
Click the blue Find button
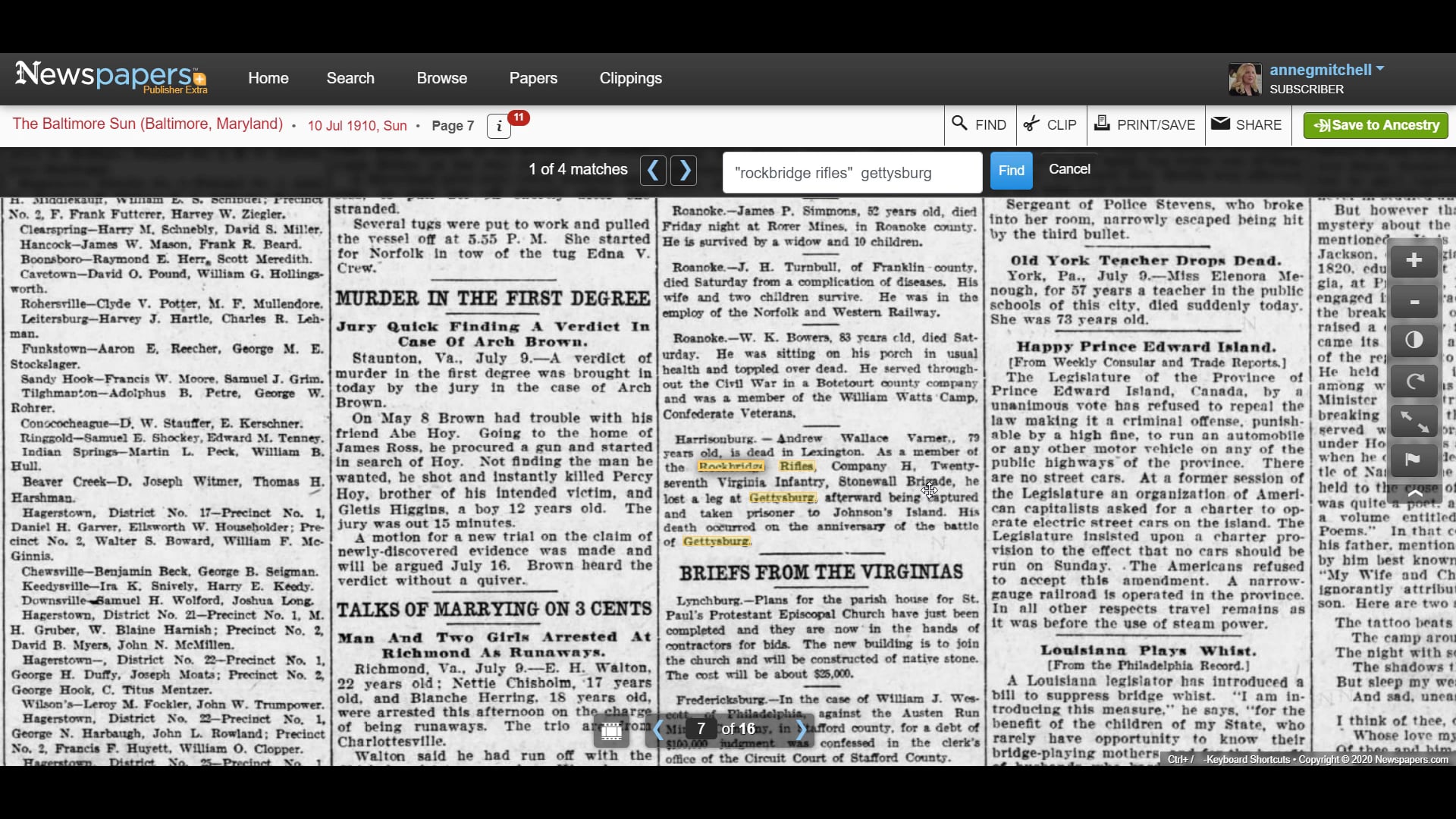[1011, 171]
